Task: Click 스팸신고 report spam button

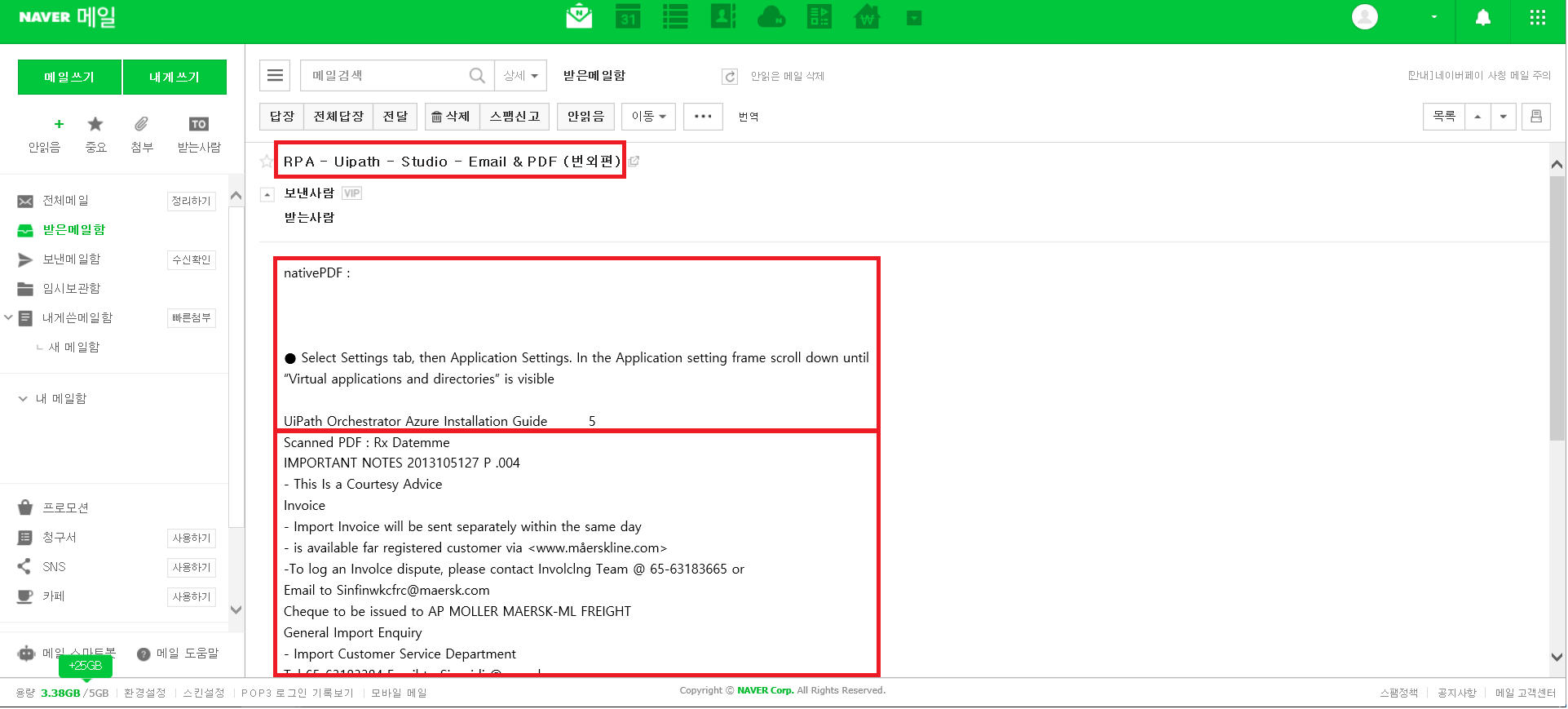Action: click(x=515, y=117)
